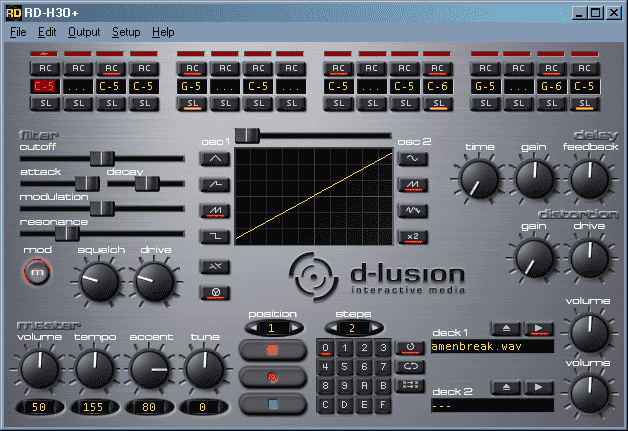Click the amenbreak.wav deck 1 file field

(491, 346)
